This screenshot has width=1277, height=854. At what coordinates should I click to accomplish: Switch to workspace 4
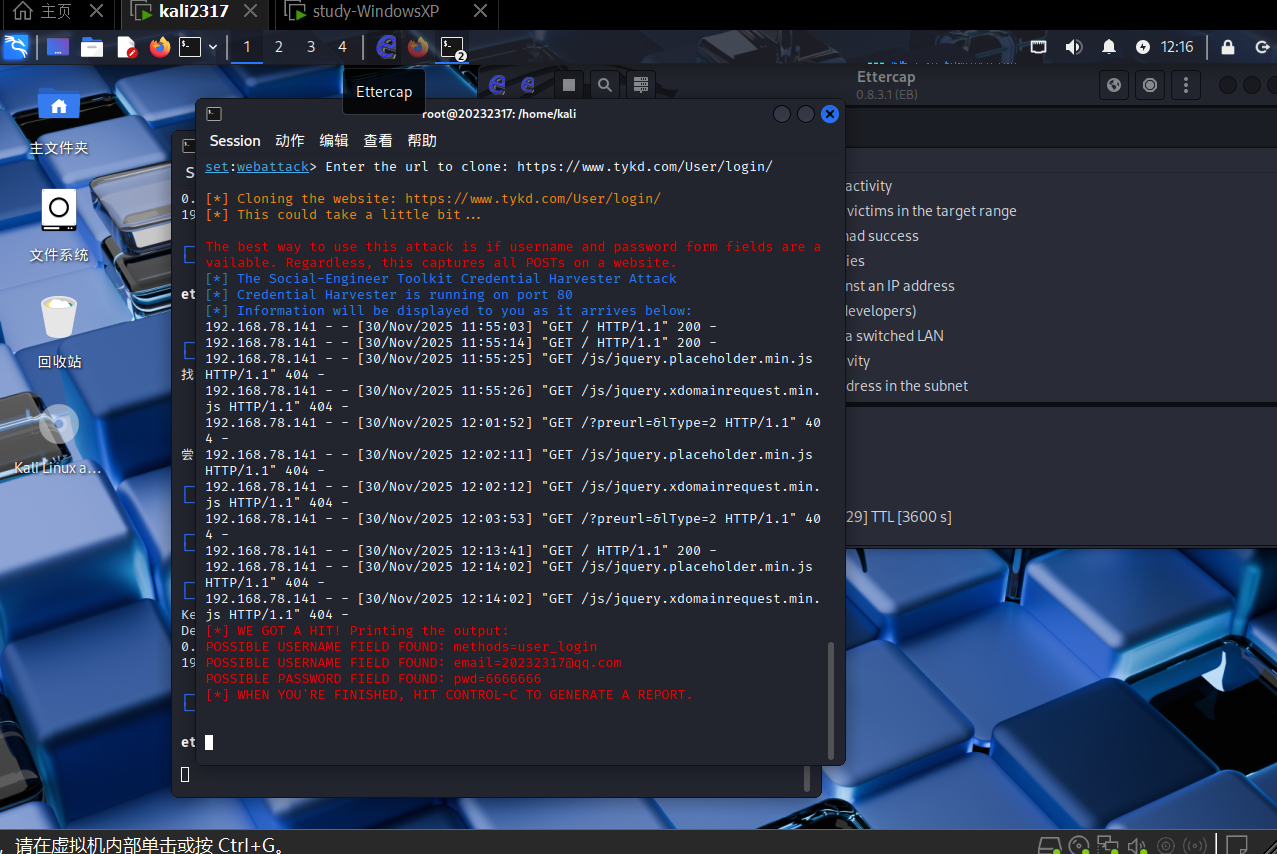pyautogui.click(x=343, y=47)
